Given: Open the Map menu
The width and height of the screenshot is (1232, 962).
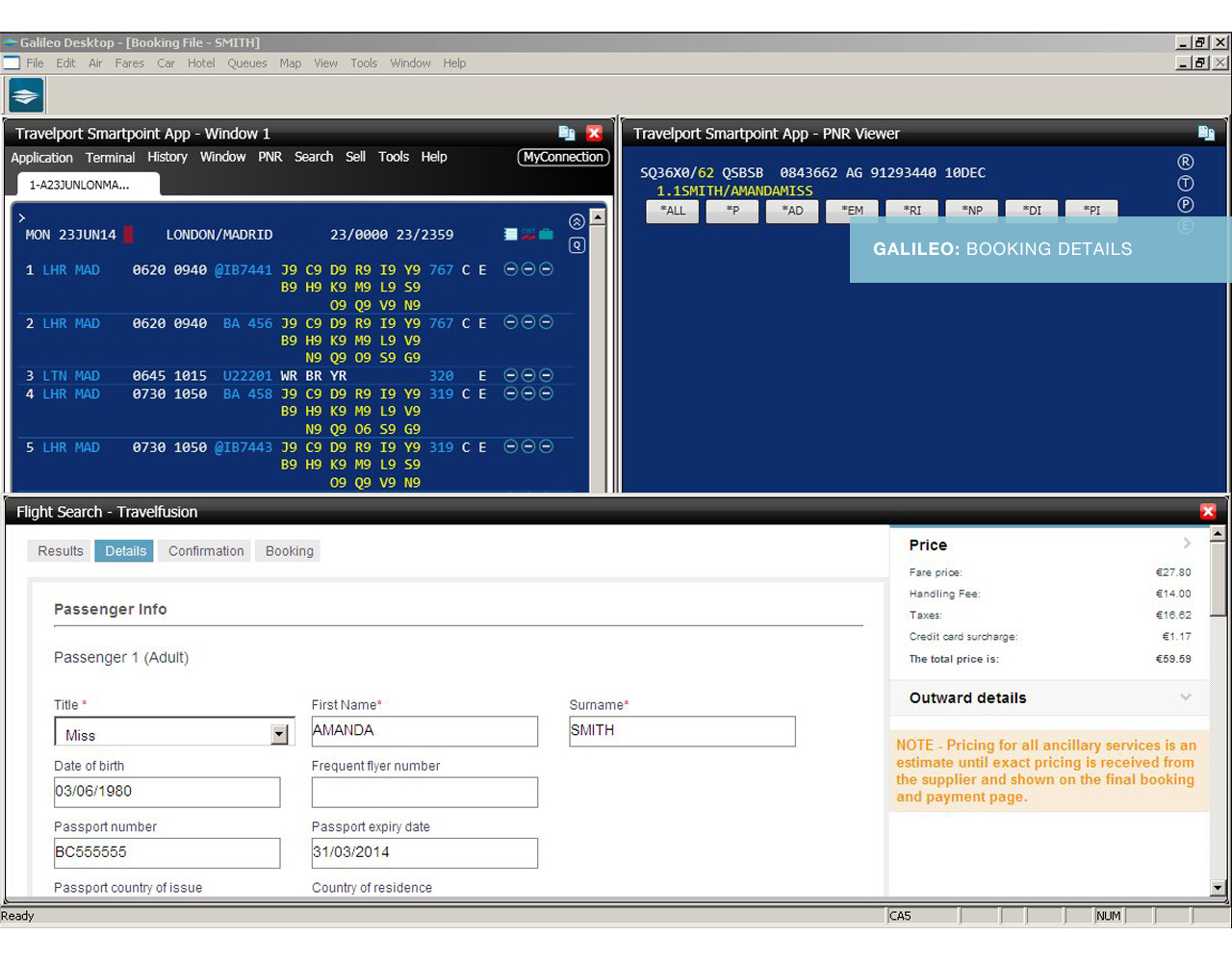Looking at the screenshot, I should pos(291,63).
